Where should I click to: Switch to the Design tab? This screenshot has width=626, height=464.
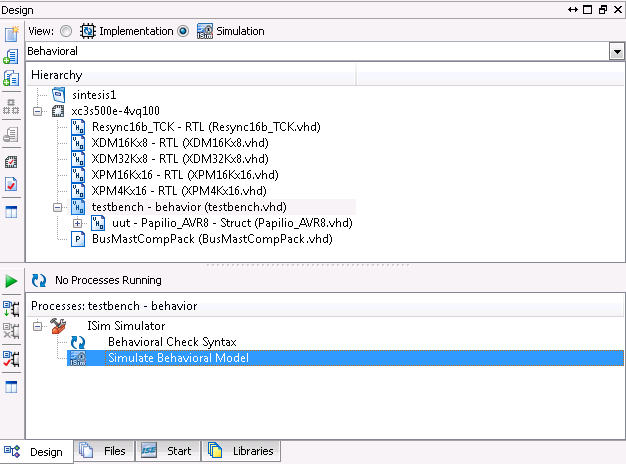[36, 452]
